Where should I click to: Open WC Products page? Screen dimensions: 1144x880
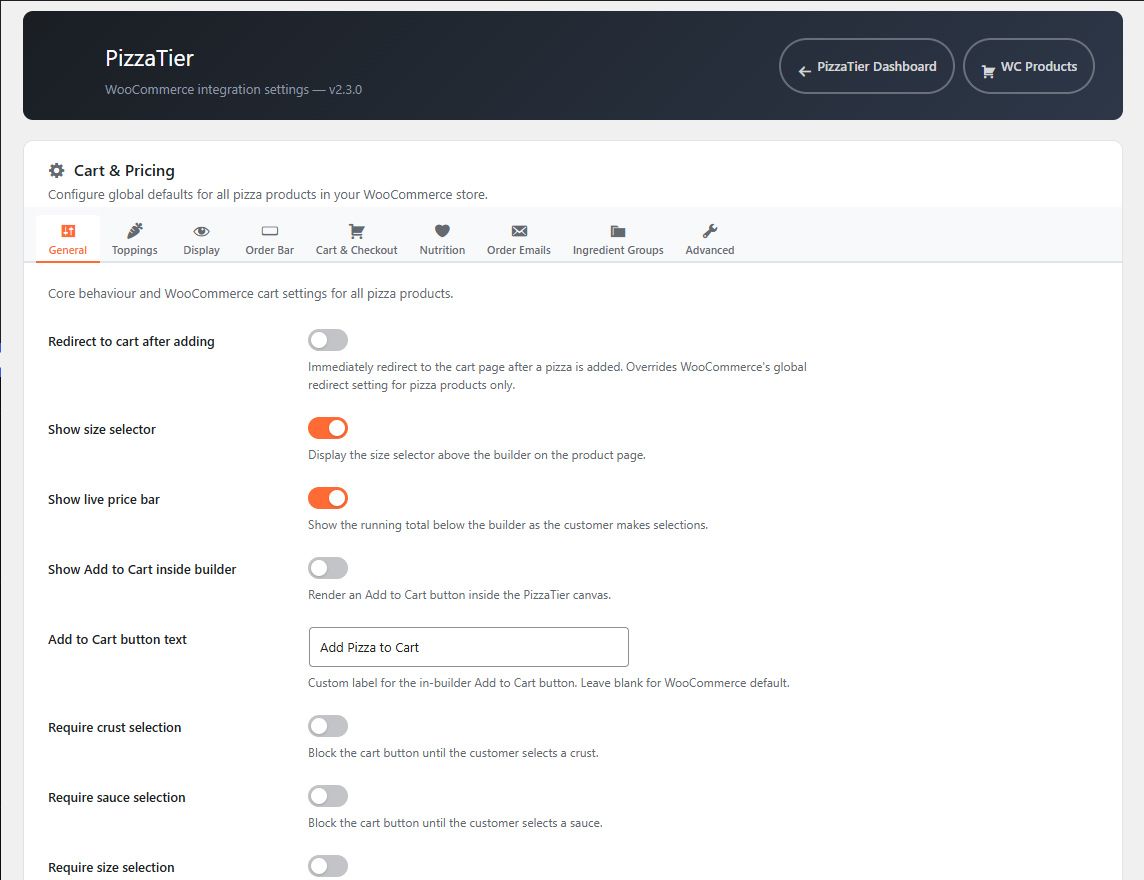(1029, 66)
